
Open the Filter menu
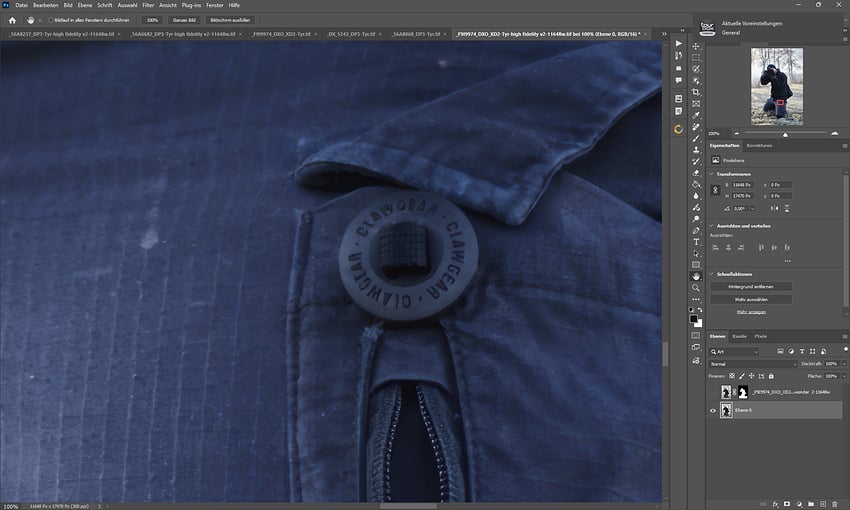tap(148, 5)
